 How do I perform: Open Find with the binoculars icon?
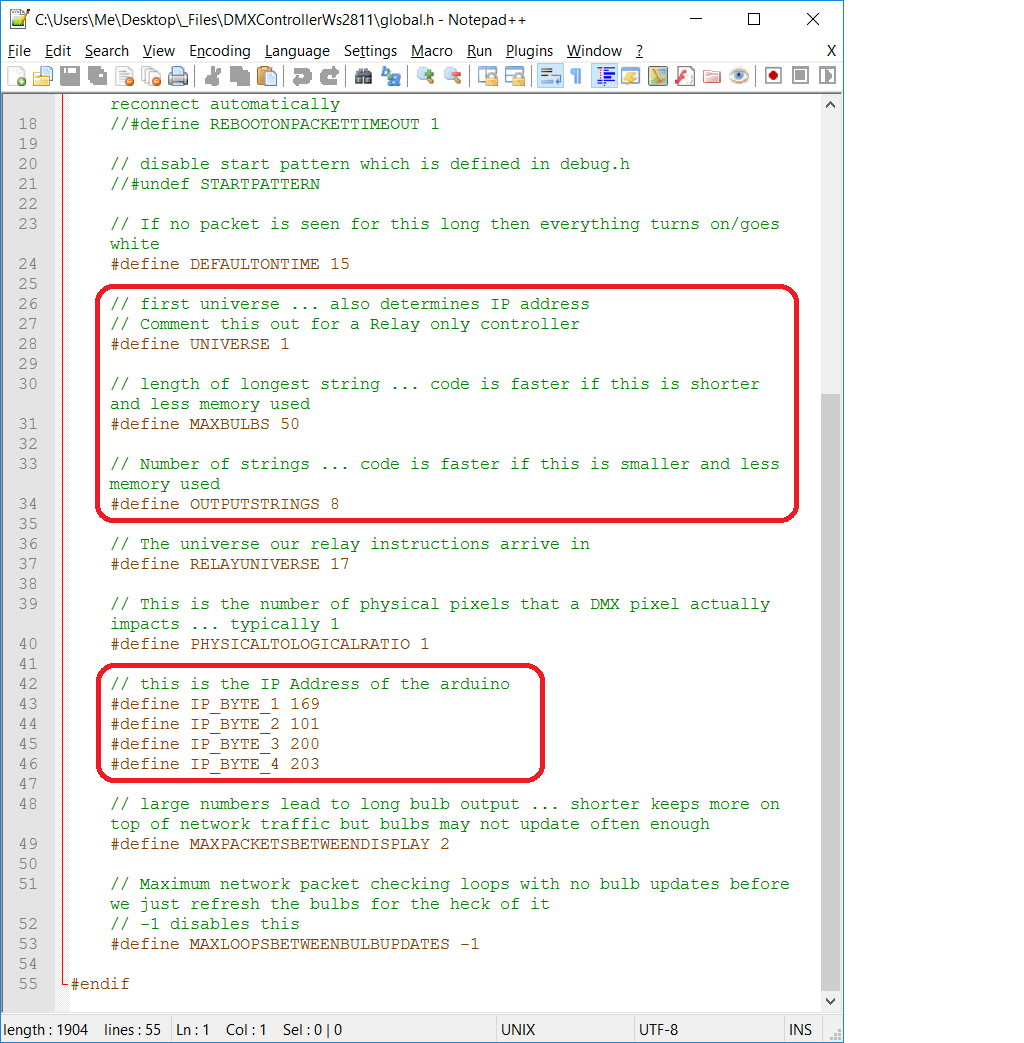(363, 76)
